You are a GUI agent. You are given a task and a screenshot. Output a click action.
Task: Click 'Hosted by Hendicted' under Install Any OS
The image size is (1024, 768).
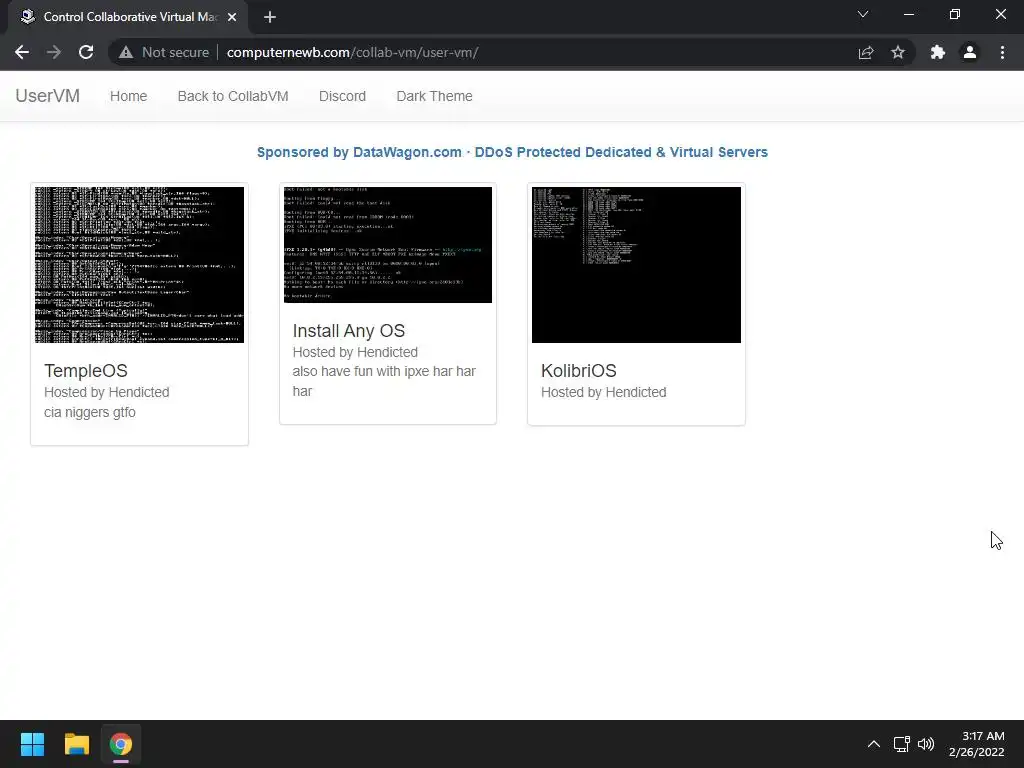click(355, 352)
